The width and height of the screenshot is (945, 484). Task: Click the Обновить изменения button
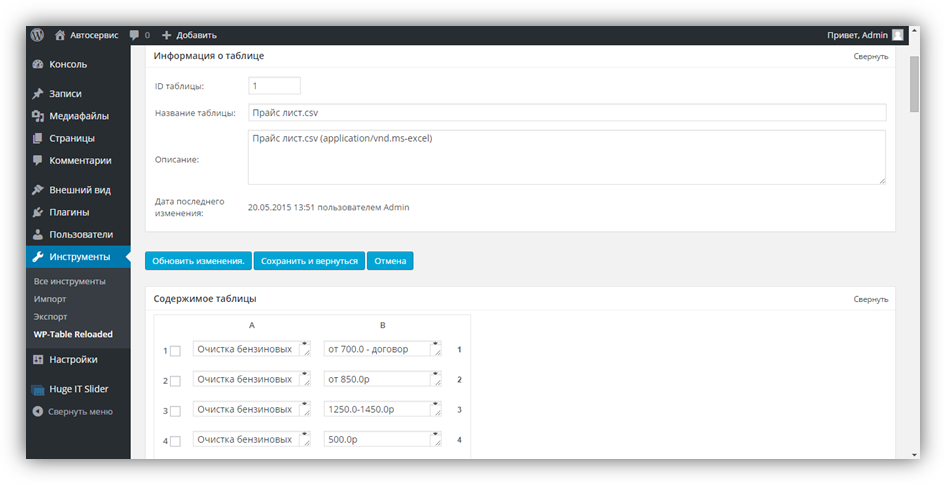pyautogui.click(x=198, y=261)
